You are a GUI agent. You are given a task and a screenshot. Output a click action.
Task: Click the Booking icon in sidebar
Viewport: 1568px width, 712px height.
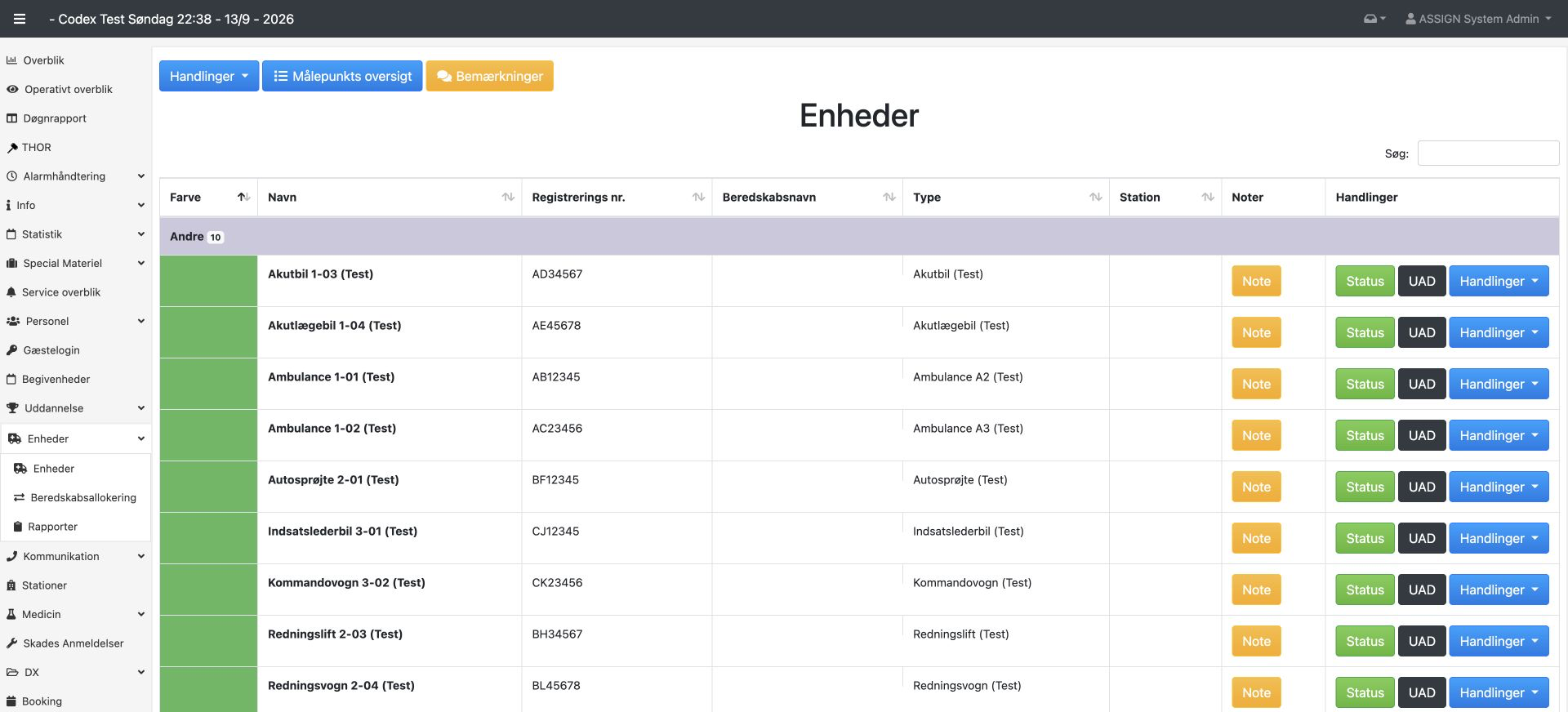click(x=11, y=701)
